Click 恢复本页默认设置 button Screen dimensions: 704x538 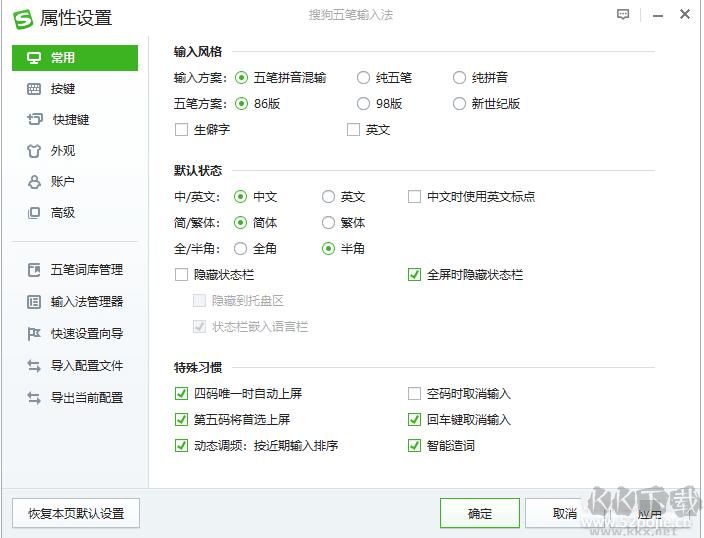76,513
